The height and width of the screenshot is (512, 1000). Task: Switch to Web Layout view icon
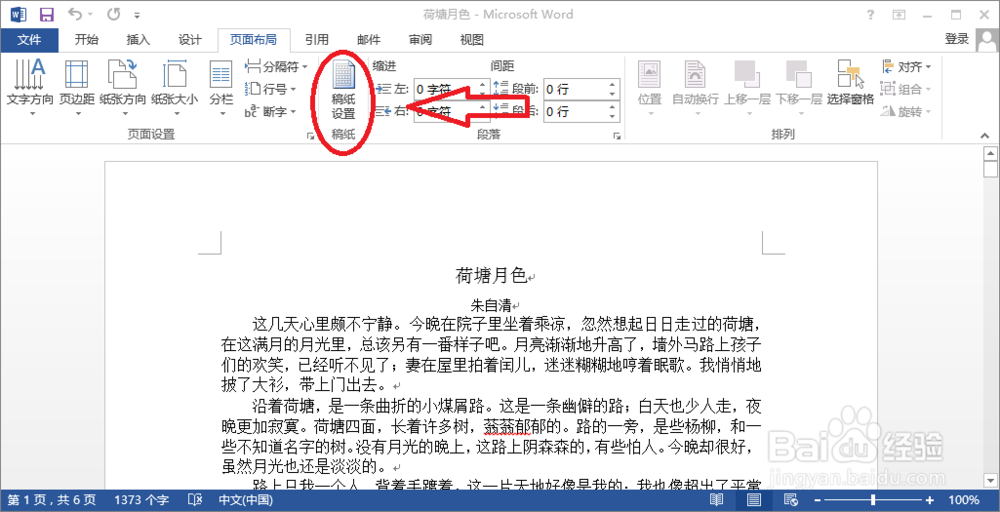point(792,500)
